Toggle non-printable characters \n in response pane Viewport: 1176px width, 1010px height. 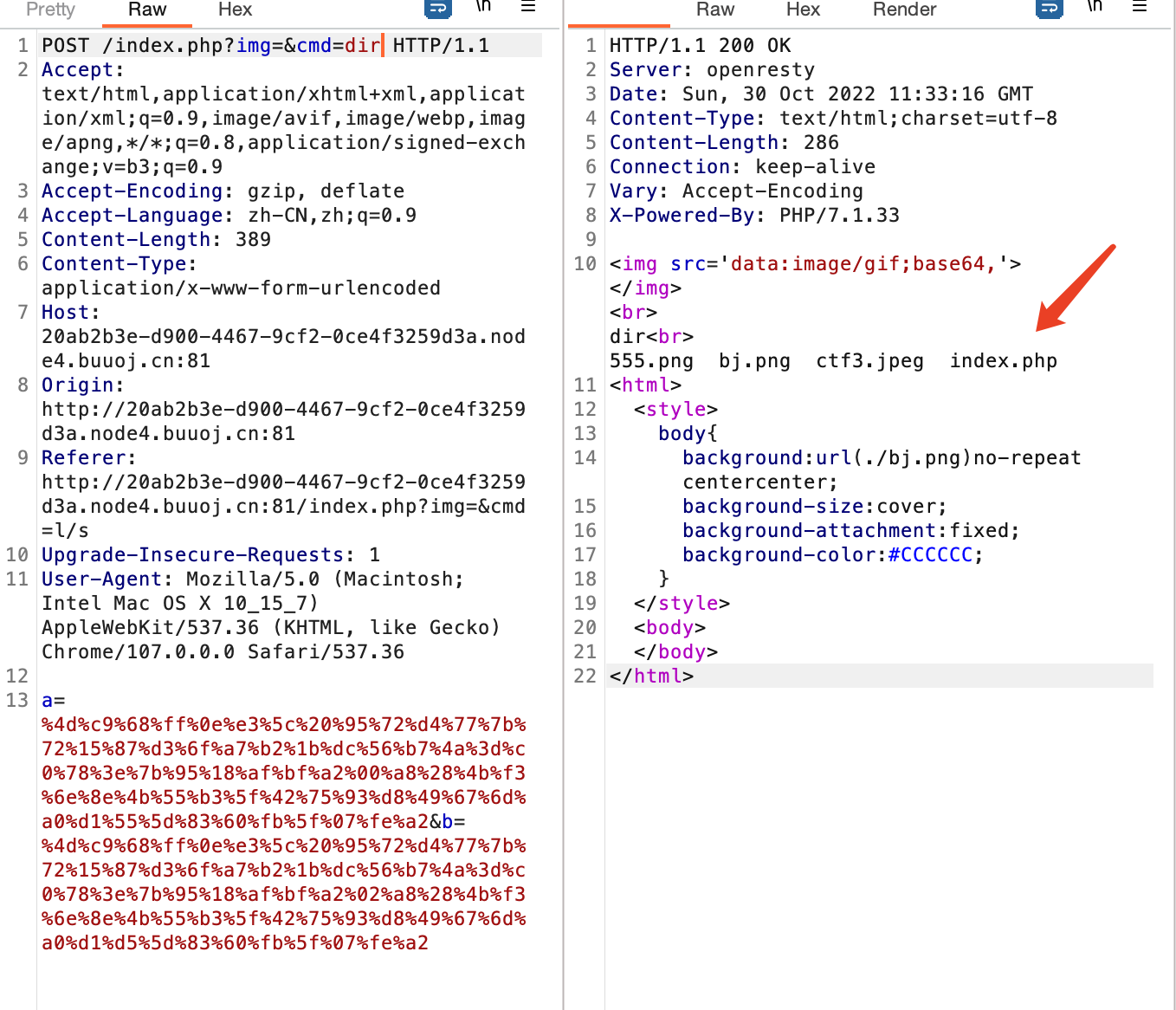[1095, 7]
